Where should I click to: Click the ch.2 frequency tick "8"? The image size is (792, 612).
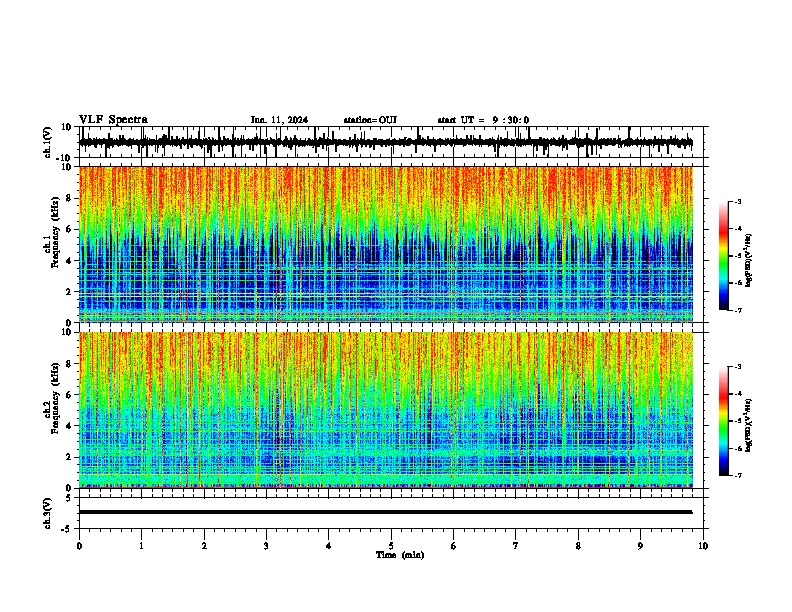(x=69, y=364)
